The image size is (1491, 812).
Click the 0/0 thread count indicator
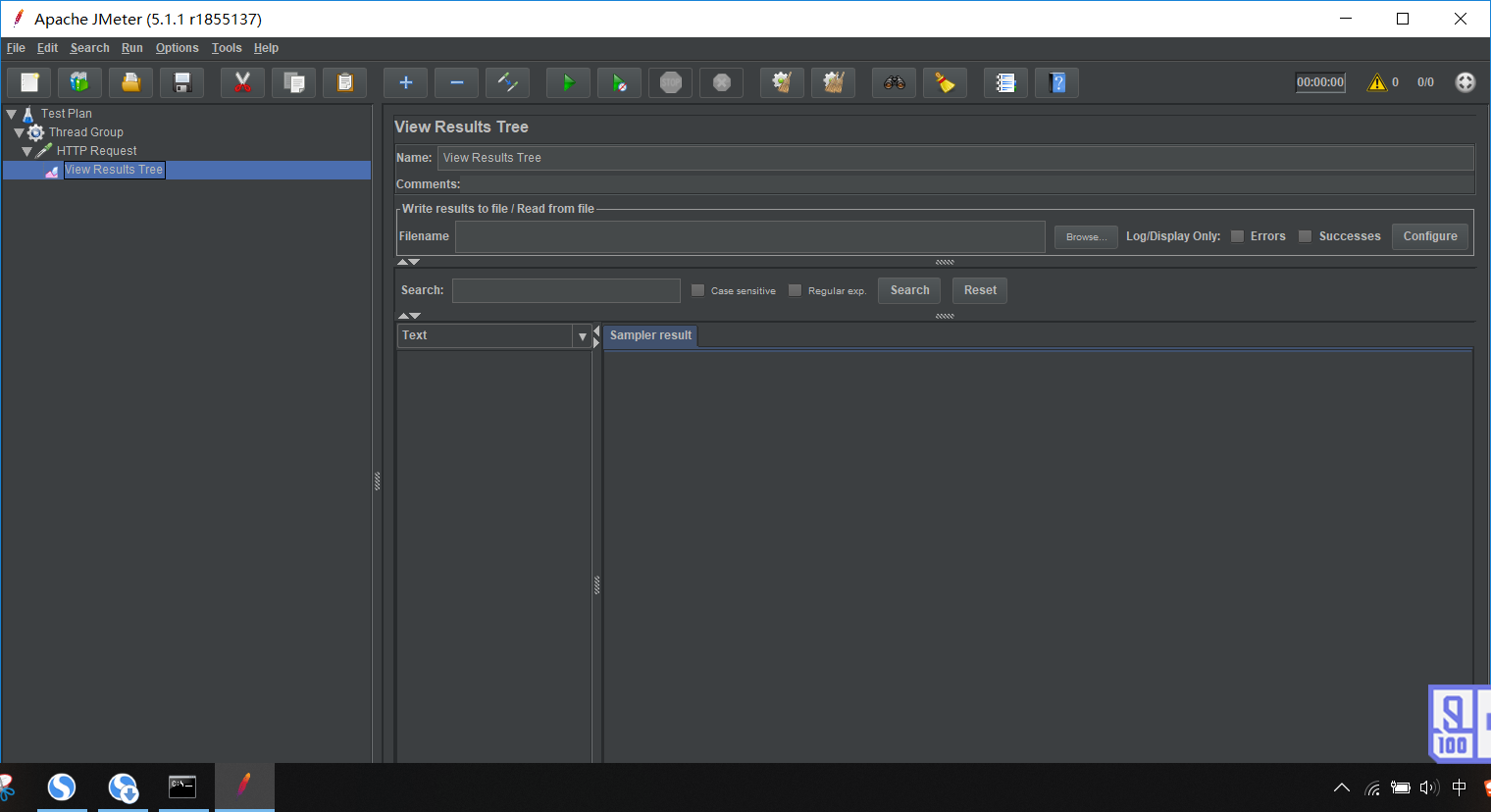(1425, 82)
